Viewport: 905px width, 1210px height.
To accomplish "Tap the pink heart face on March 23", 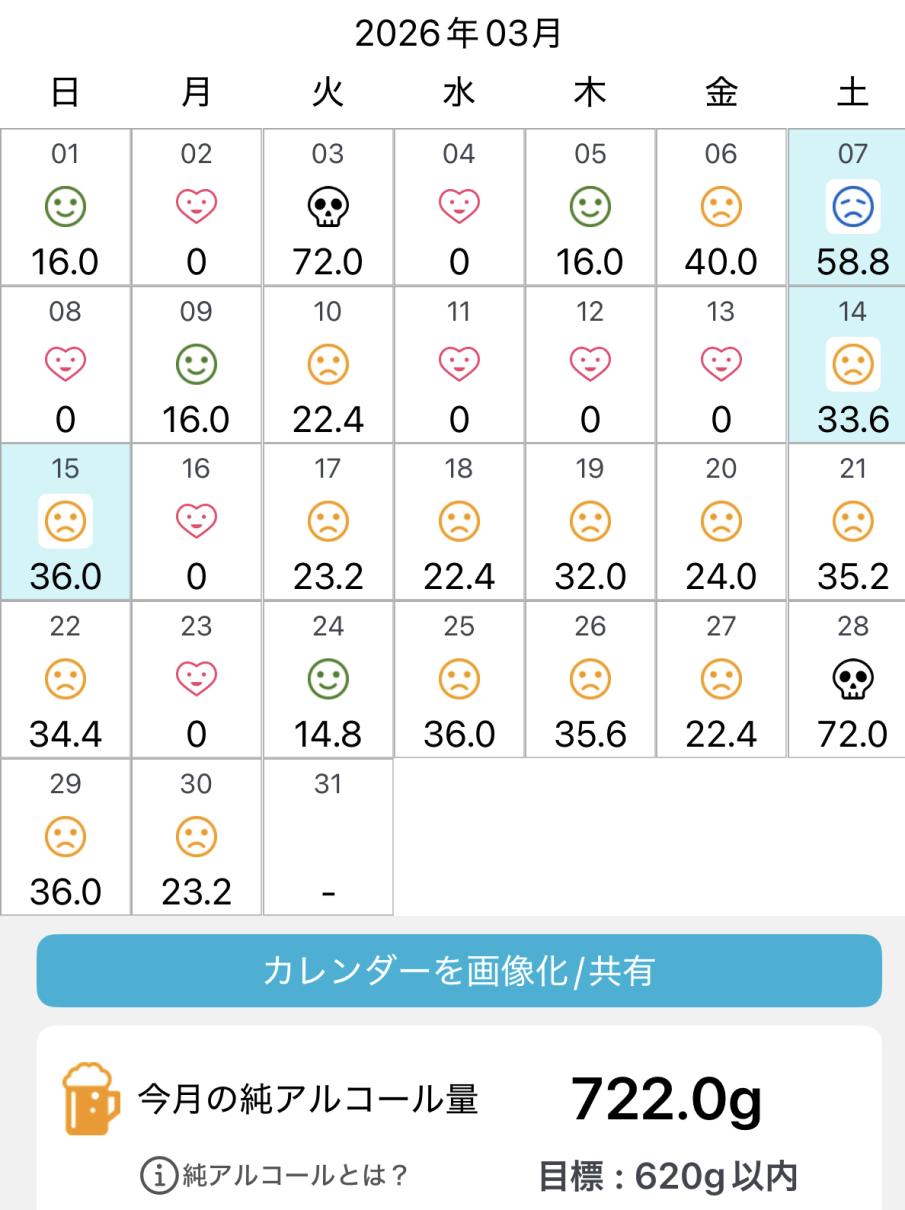I will (196, 681).
